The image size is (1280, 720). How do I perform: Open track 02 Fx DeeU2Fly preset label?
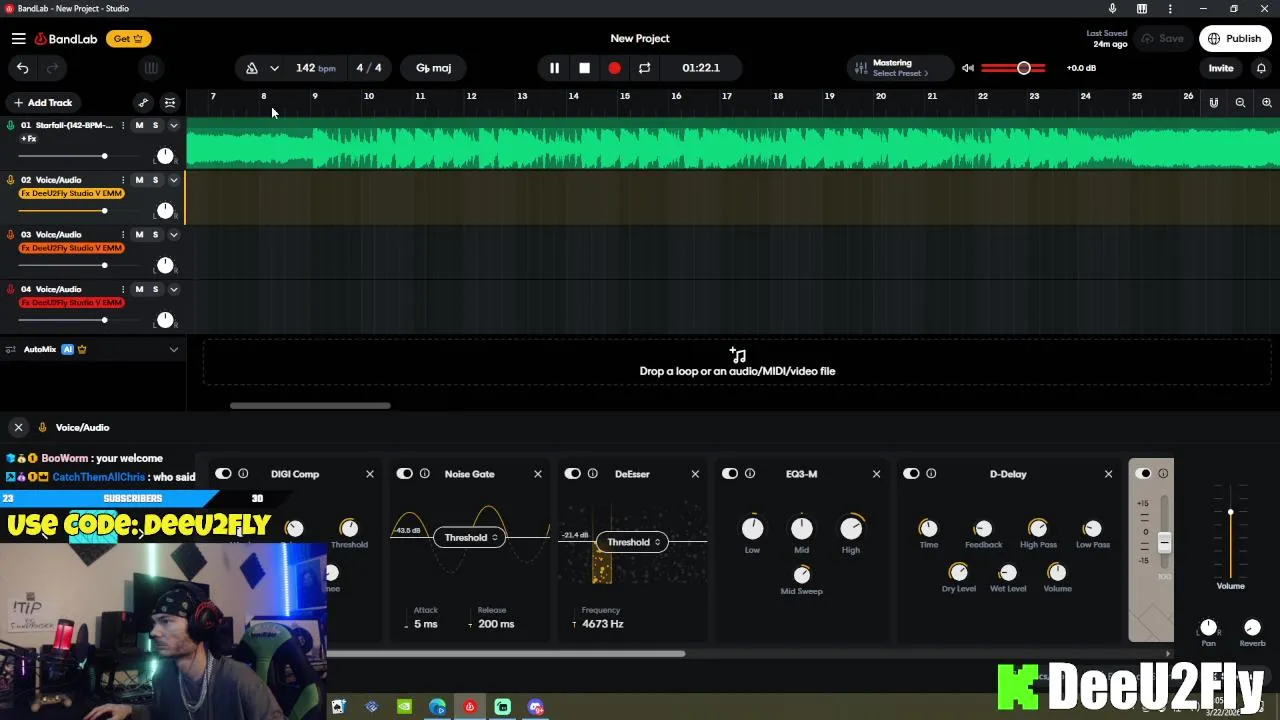(72, 193)
